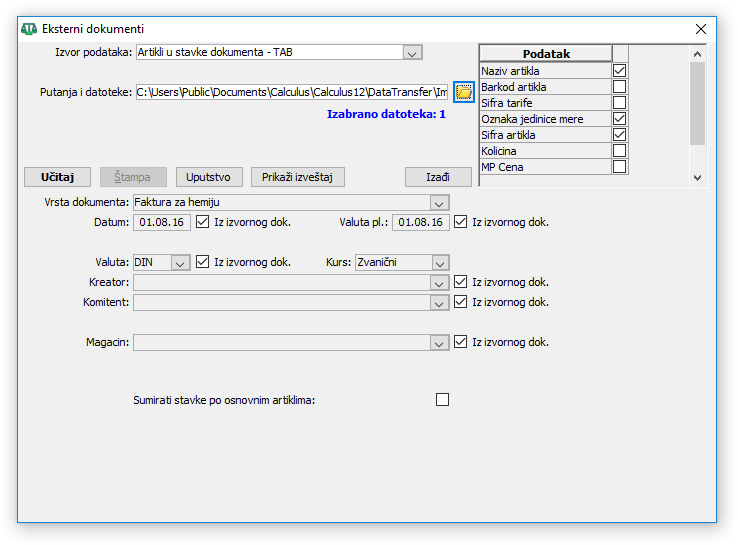Click scroll up arrow in Podatak list
Screen dimensions: 738x545
pyautogui.click(x=698, y=54)
